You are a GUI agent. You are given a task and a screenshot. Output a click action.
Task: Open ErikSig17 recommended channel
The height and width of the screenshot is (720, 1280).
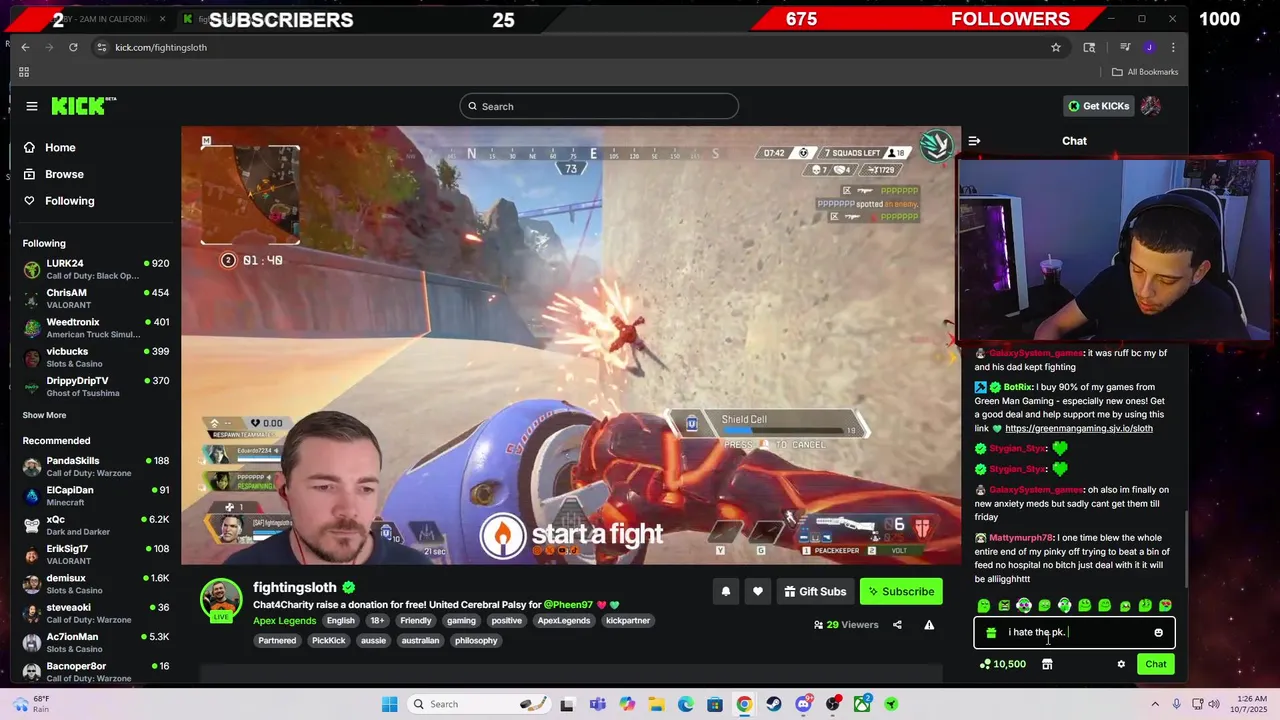[96, 554]
